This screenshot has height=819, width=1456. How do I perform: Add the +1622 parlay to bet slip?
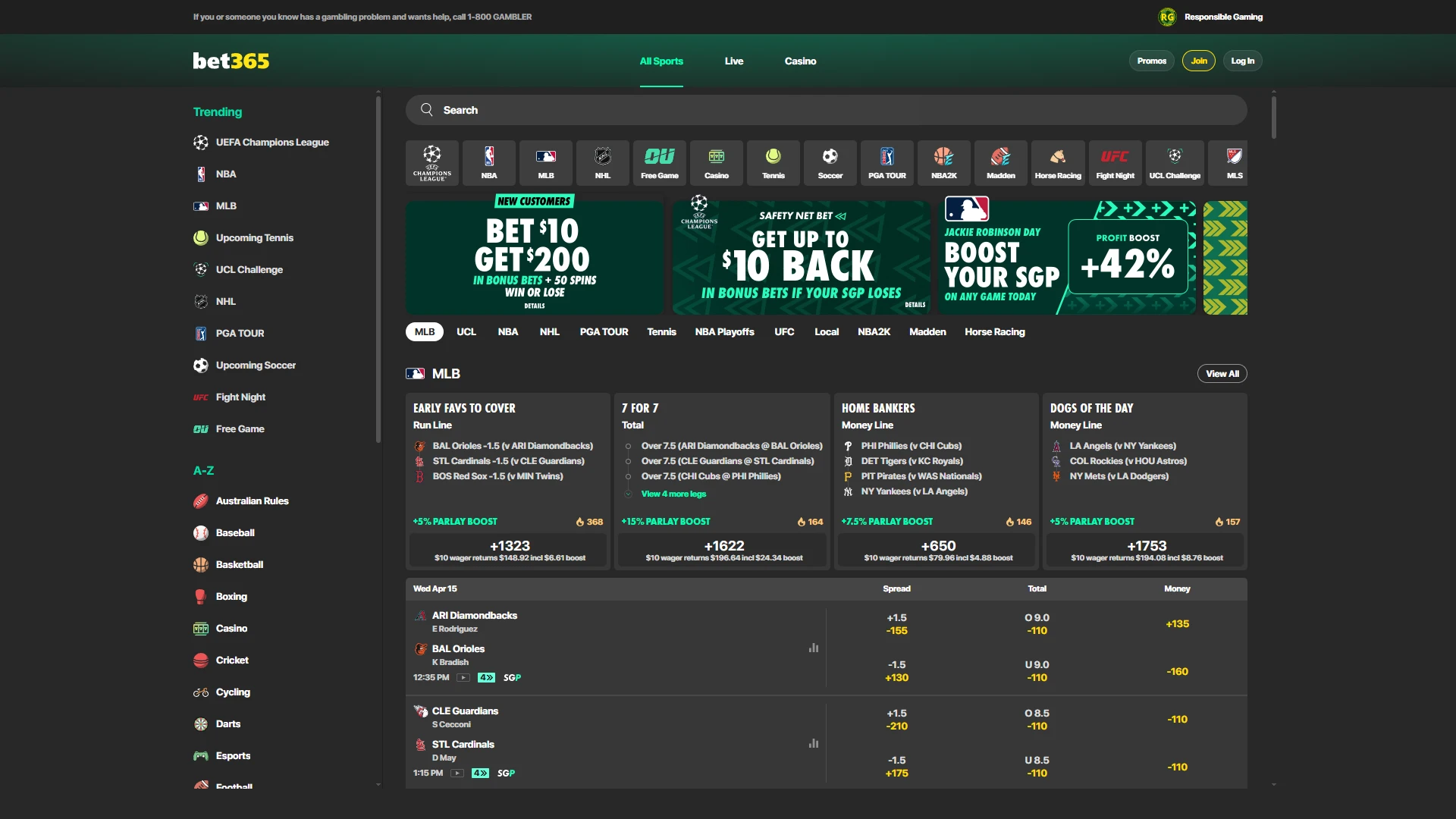point(724,551)
